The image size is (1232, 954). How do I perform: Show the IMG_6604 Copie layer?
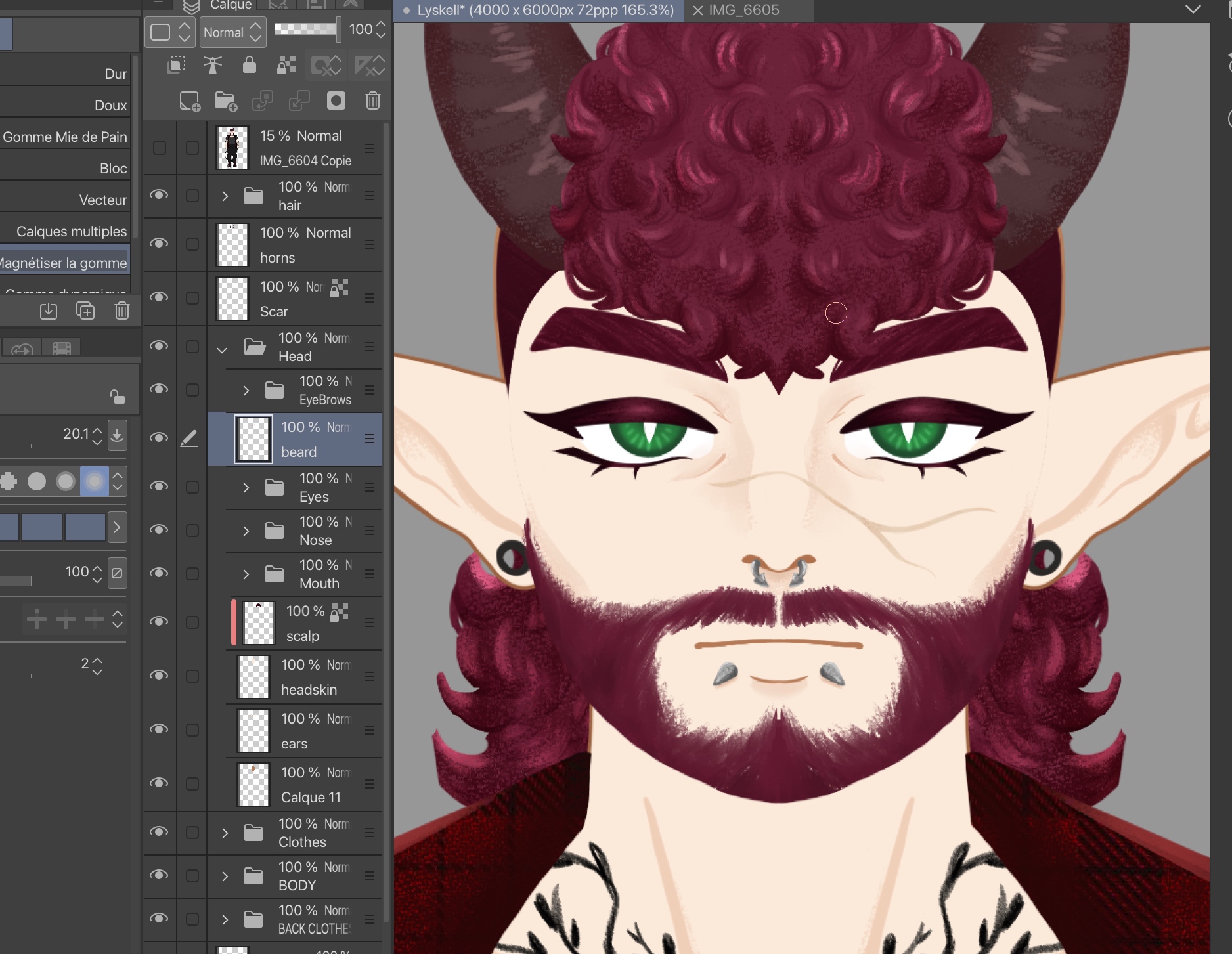tap(159, 148)
